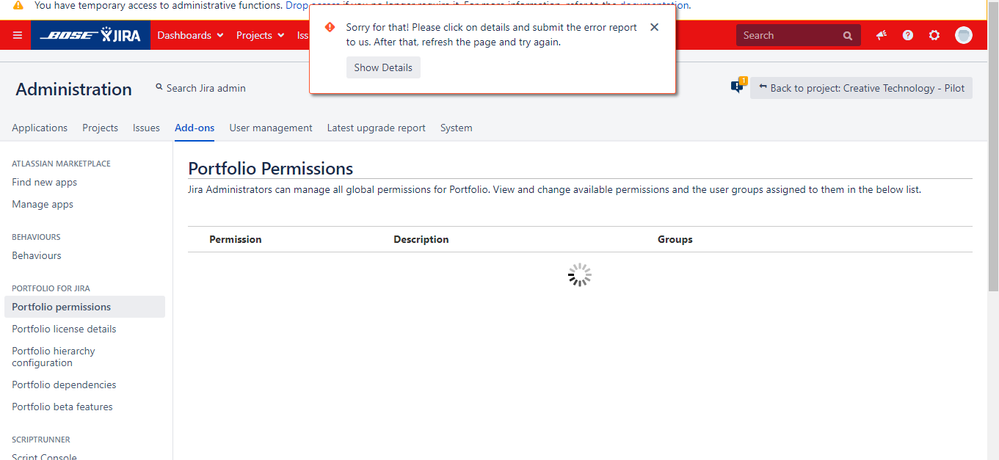Open Manage apps link
The image size is (999, 460).
[43, 205]
